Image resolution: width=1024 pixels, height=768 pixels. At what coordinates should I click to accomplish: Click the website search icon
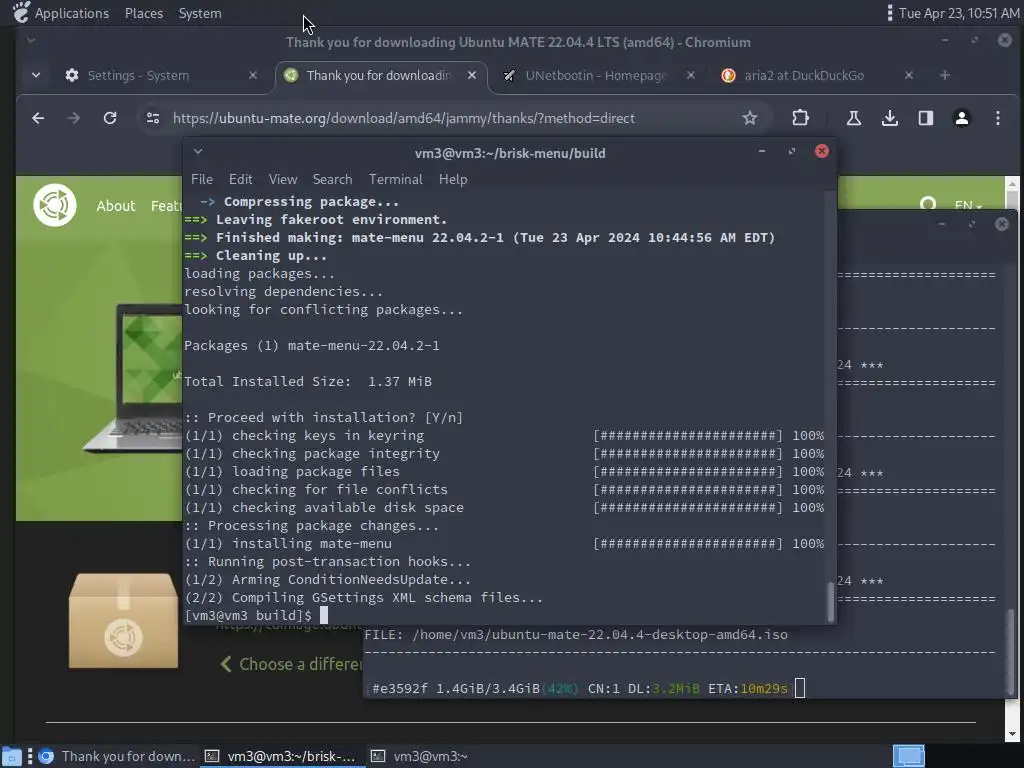[927, 203]
